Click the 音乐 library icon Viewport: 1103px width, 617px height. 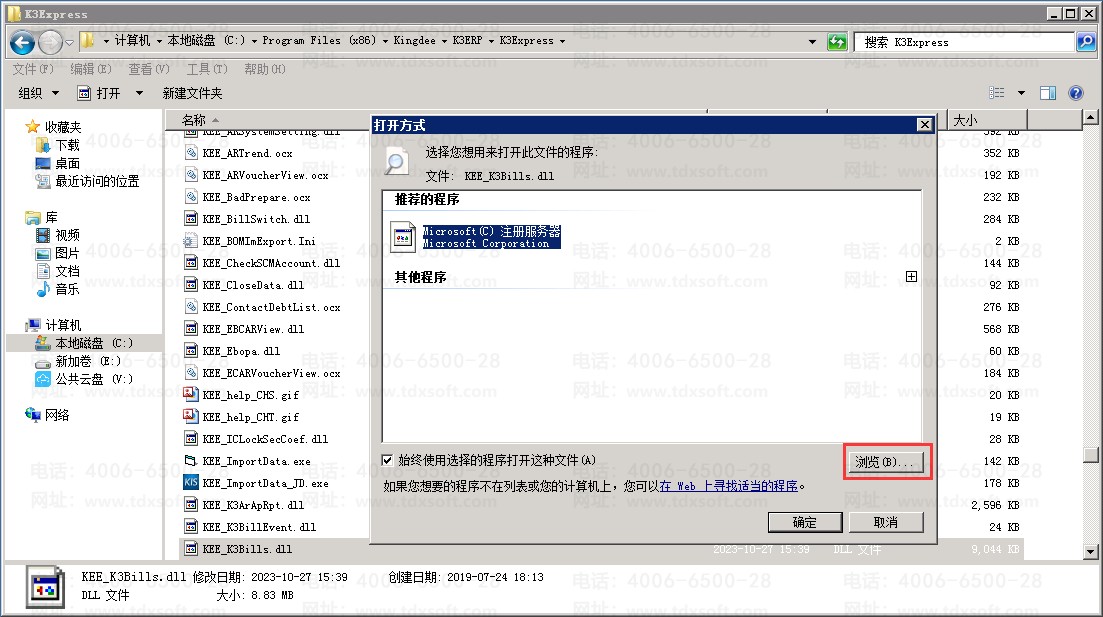(44, 289)
